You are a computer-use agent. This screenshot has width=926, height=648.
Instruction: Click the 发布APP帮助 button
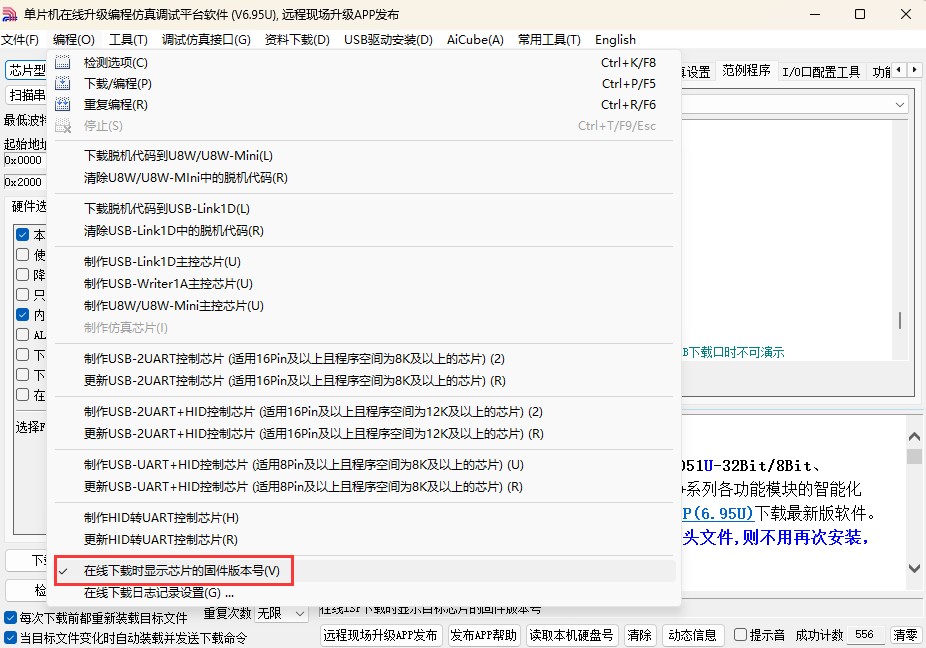(x=484, y=635)
